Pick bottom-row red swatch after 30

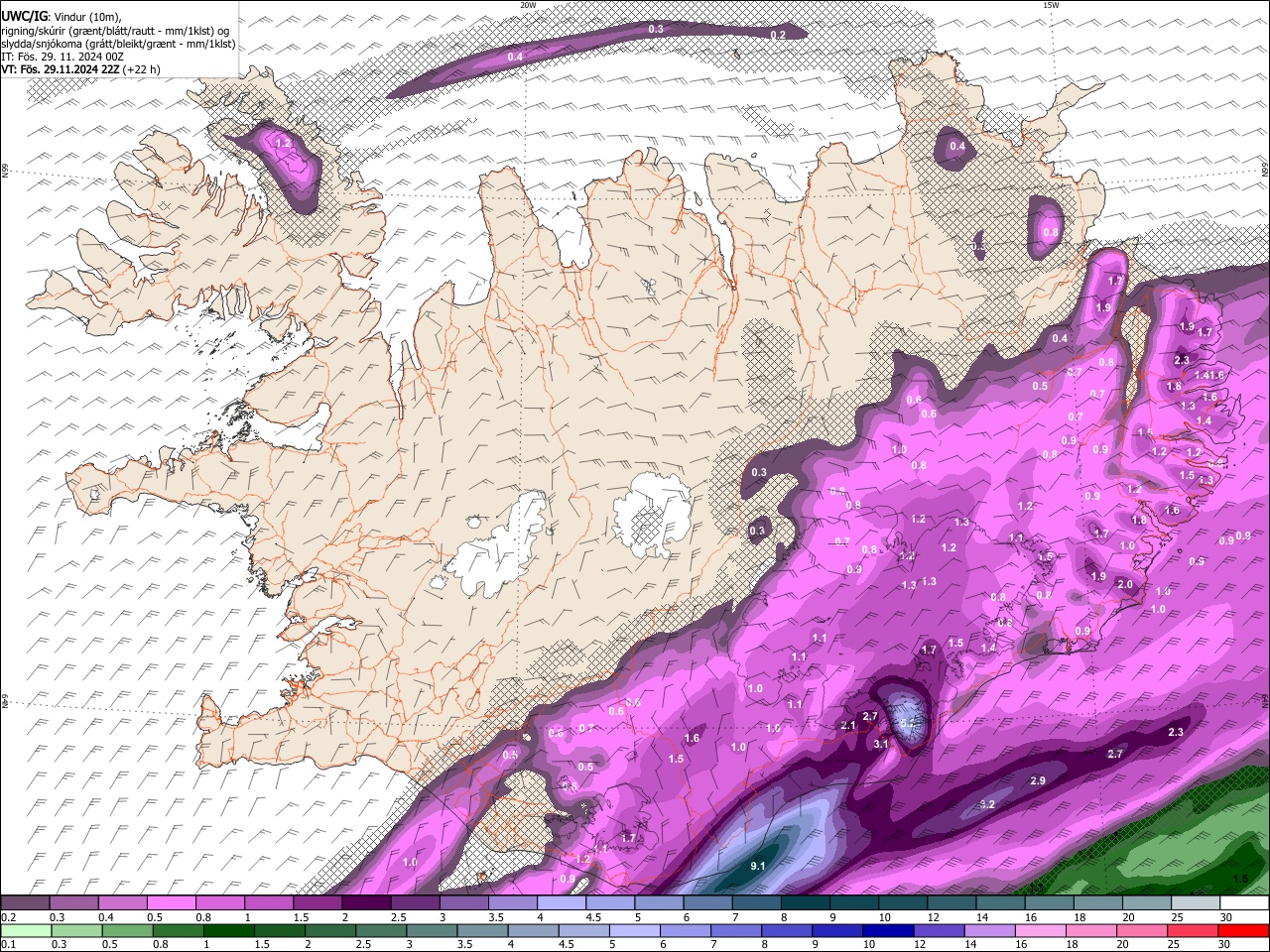pyautogui.click(x=1244, y=931)
